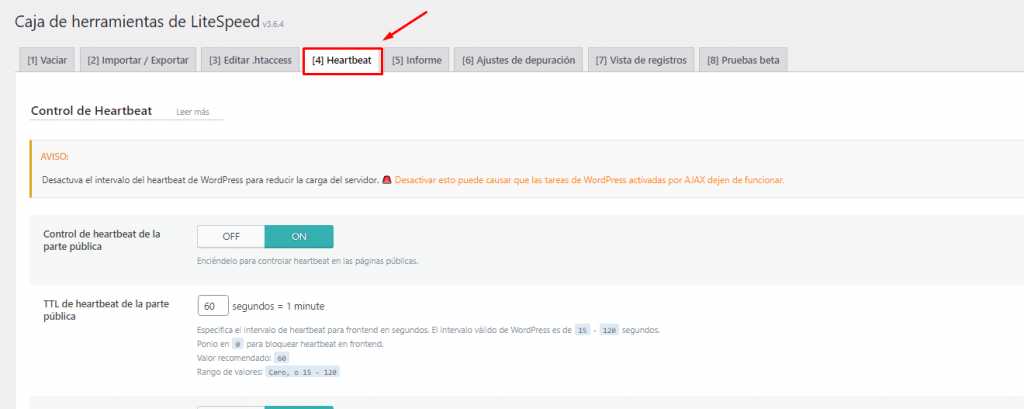The image size is (1024, 409).
Task: Click the red siren warning icon
Action: pos(387,179)
